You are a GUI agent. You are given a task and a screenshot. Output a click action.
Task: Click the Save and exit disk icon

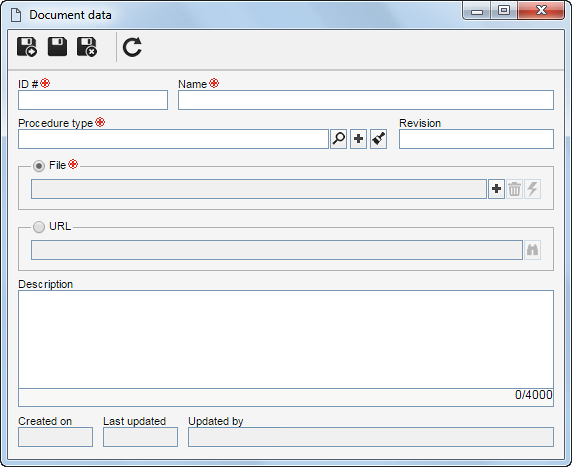coord(87,47)
